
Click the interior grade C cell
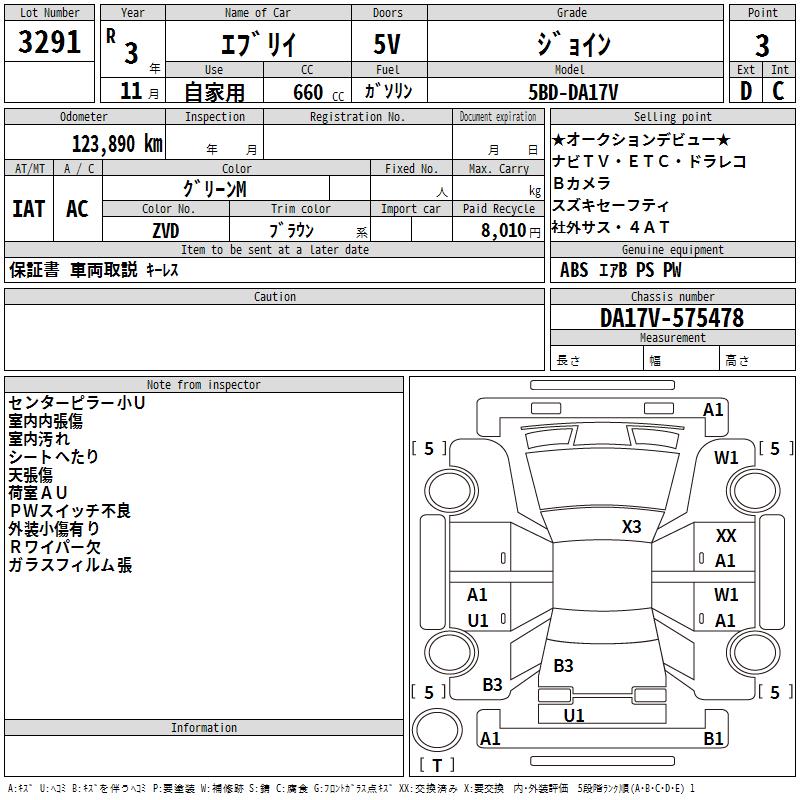click(x=779, y=91)
